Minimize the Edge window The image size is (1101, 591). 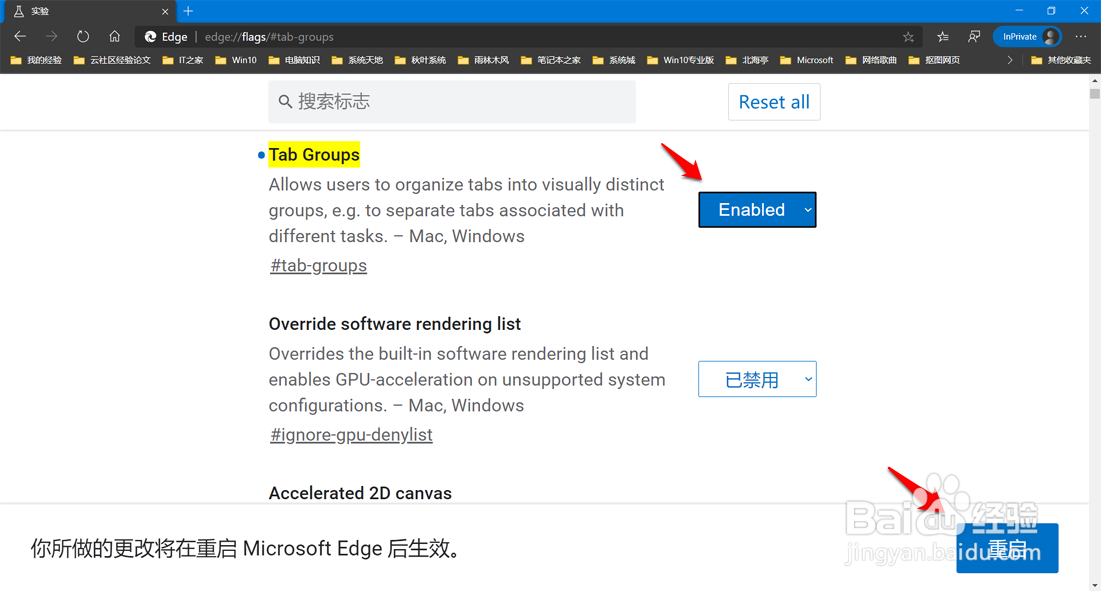1019,11
